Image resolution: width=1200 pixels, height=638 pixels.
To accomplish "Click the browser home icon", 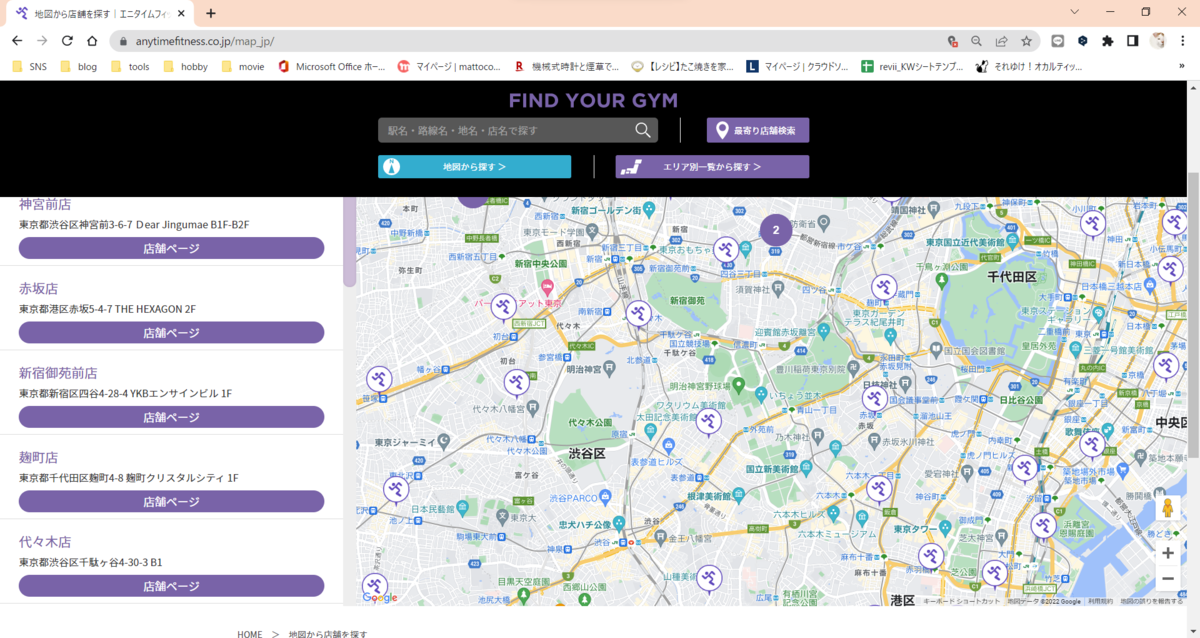I will 92,41.
